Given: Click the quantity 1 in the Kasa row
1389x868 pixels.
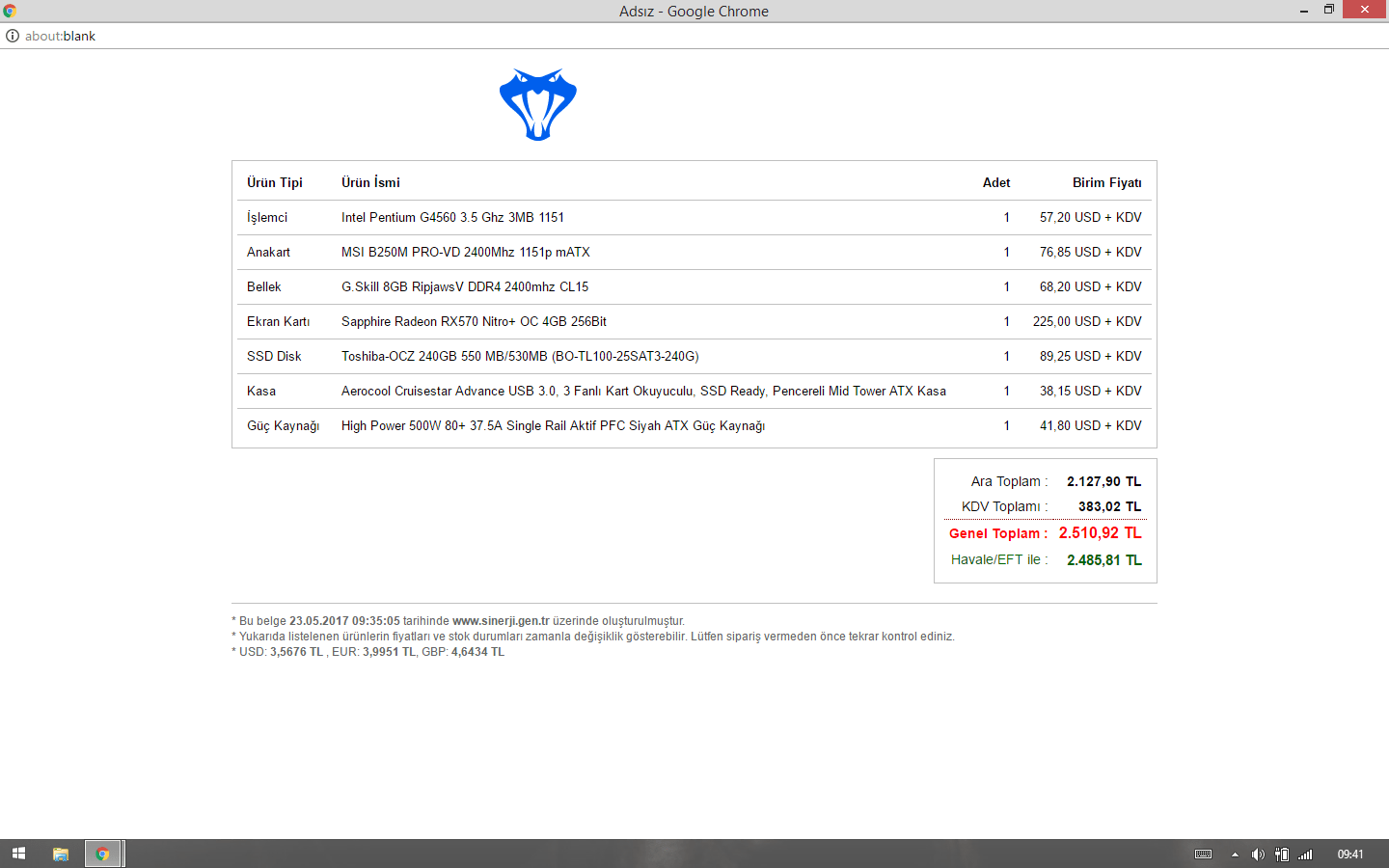Looking at the screenshot, I should [x=1007, y=391].
